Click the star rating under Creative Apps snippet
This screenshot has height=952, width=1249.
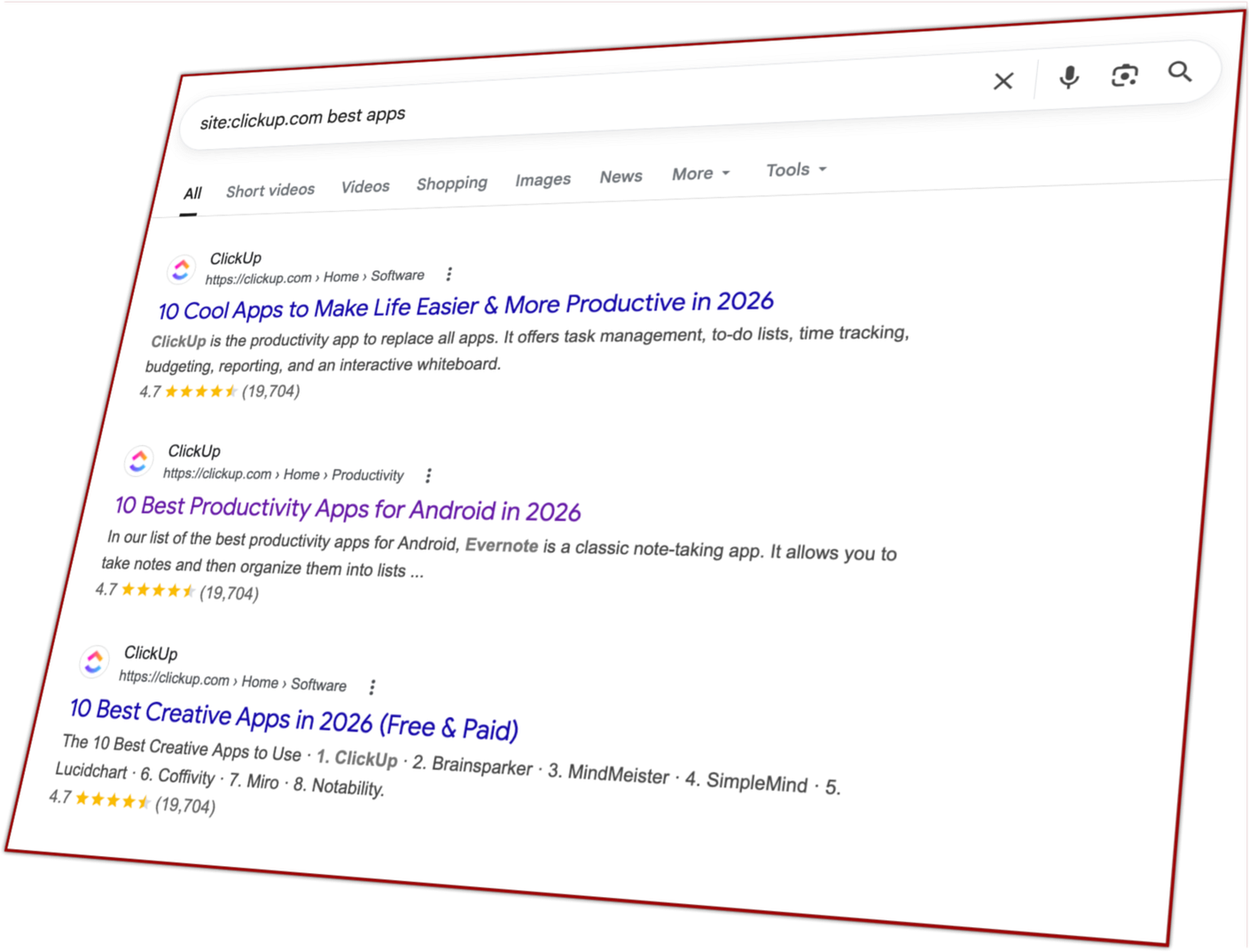(x=132, y=802)
